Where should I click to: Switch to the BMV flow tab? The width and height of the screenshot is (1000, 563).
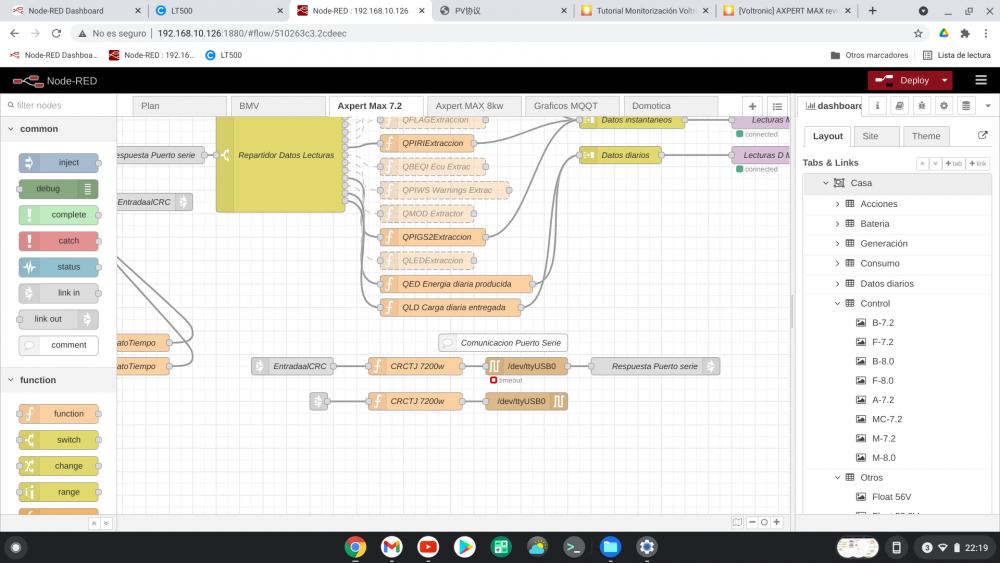point(278,106)
